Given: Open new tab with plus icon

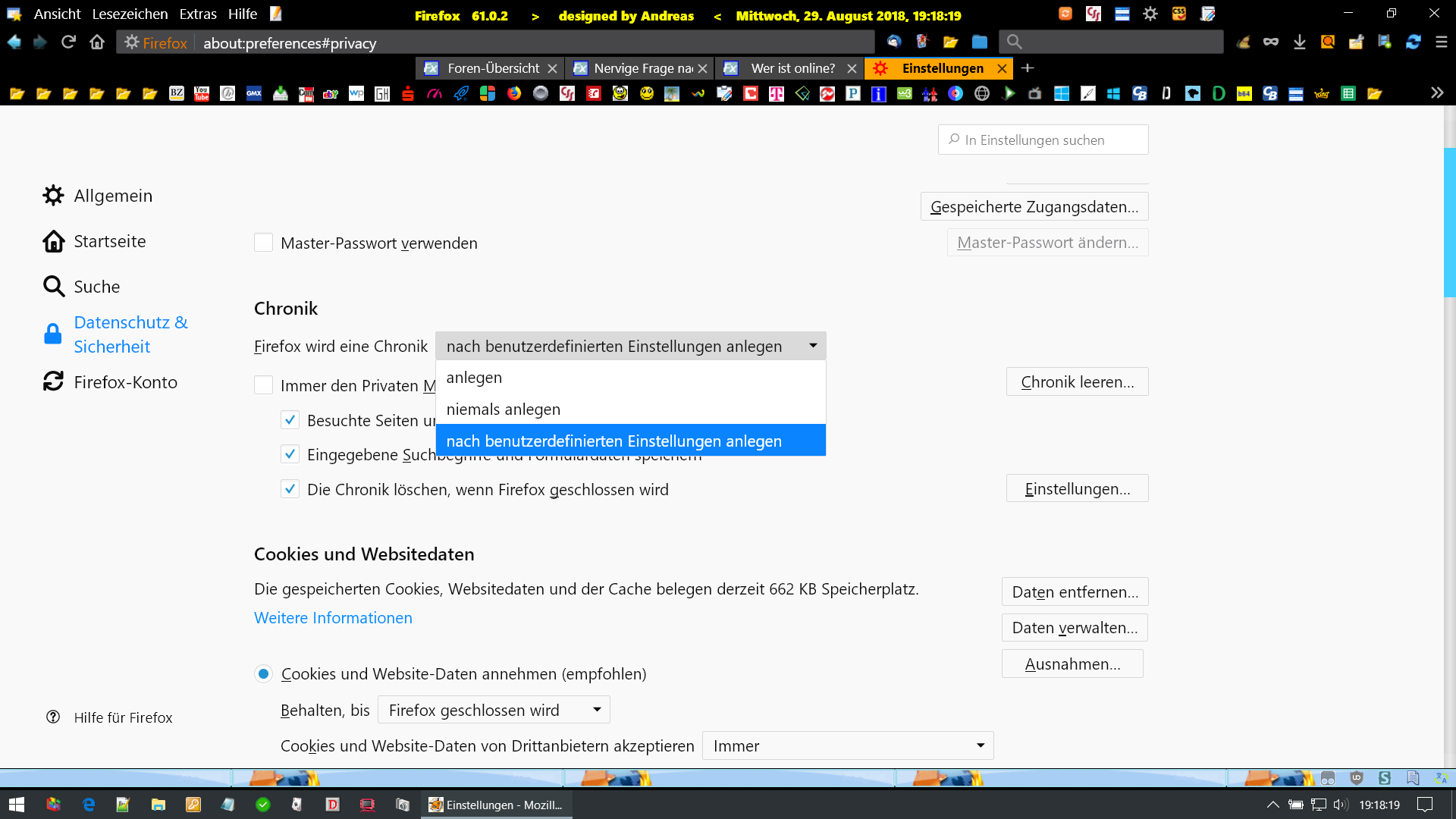Looking at the screenshot, I should [1028, 68].
